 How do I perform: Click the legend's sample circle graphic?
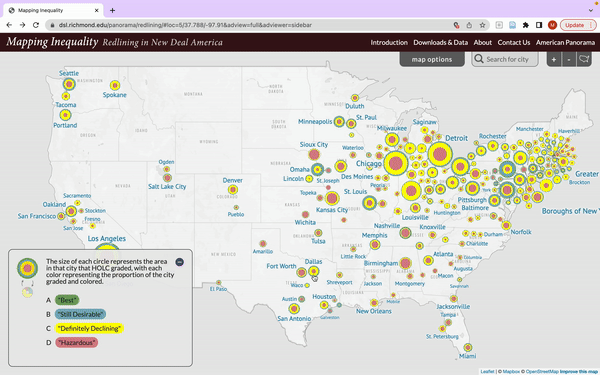point(27,268)
